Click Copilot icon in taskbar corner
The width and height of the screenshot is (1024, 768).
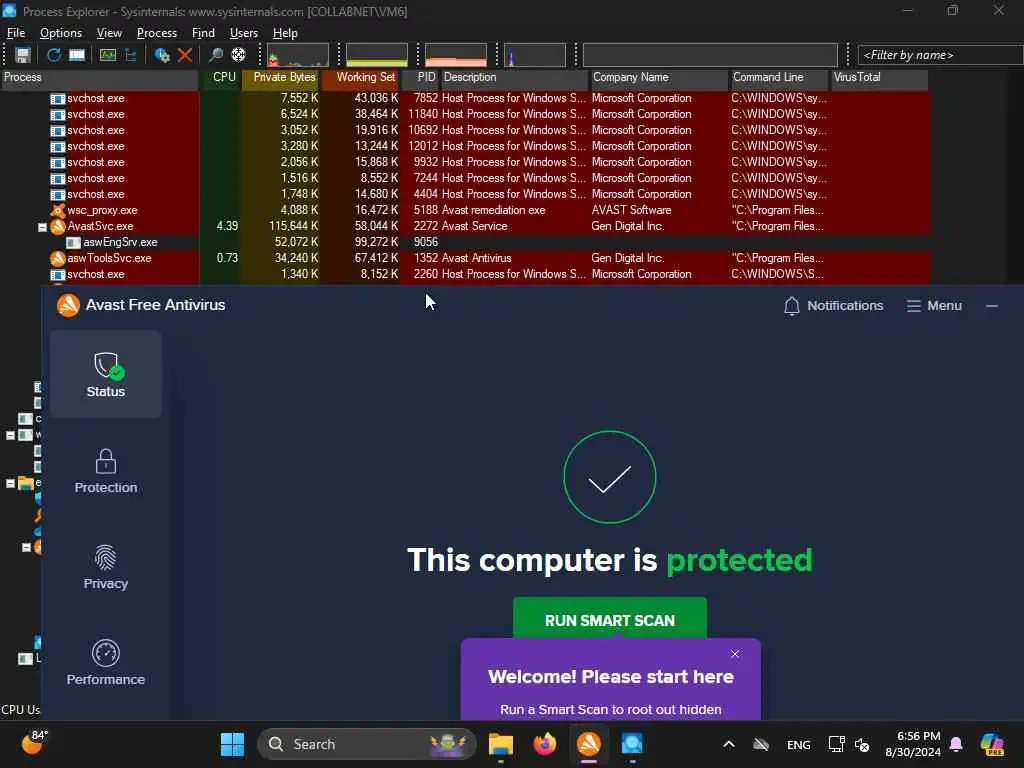(993, 744)
